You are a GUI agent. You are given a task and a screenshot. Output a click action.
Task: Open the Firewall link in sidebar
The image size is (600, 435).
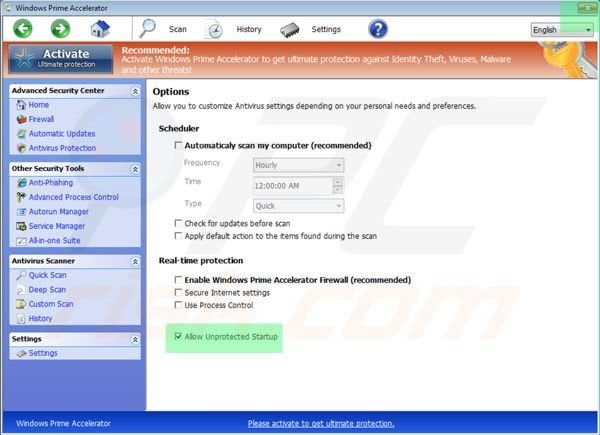pos(41,119)
